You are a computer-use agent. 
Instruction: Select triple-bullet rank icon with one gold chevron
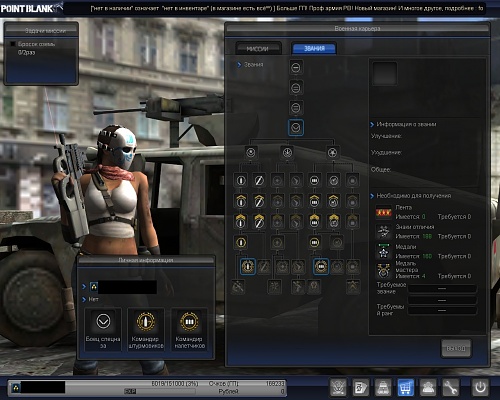coord(314,201)
